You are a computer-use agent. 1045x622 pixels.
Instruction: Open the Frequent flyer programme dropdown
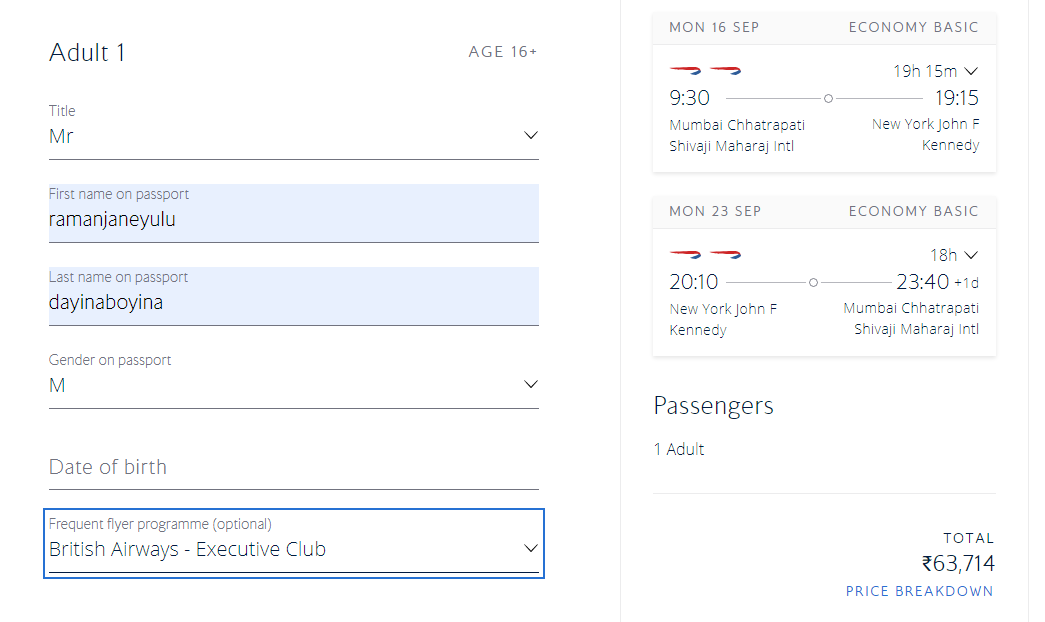(293, 548)
